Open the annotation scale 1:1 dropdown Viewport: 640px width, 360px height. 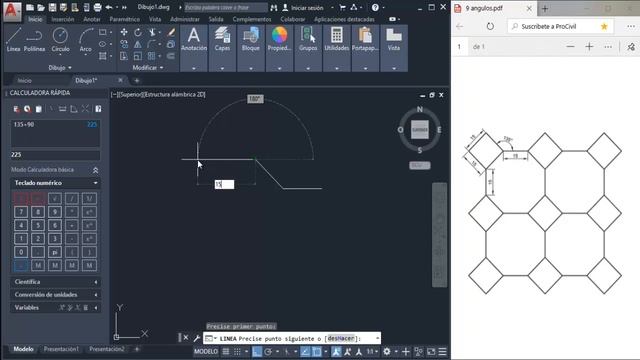coord(372,351)
